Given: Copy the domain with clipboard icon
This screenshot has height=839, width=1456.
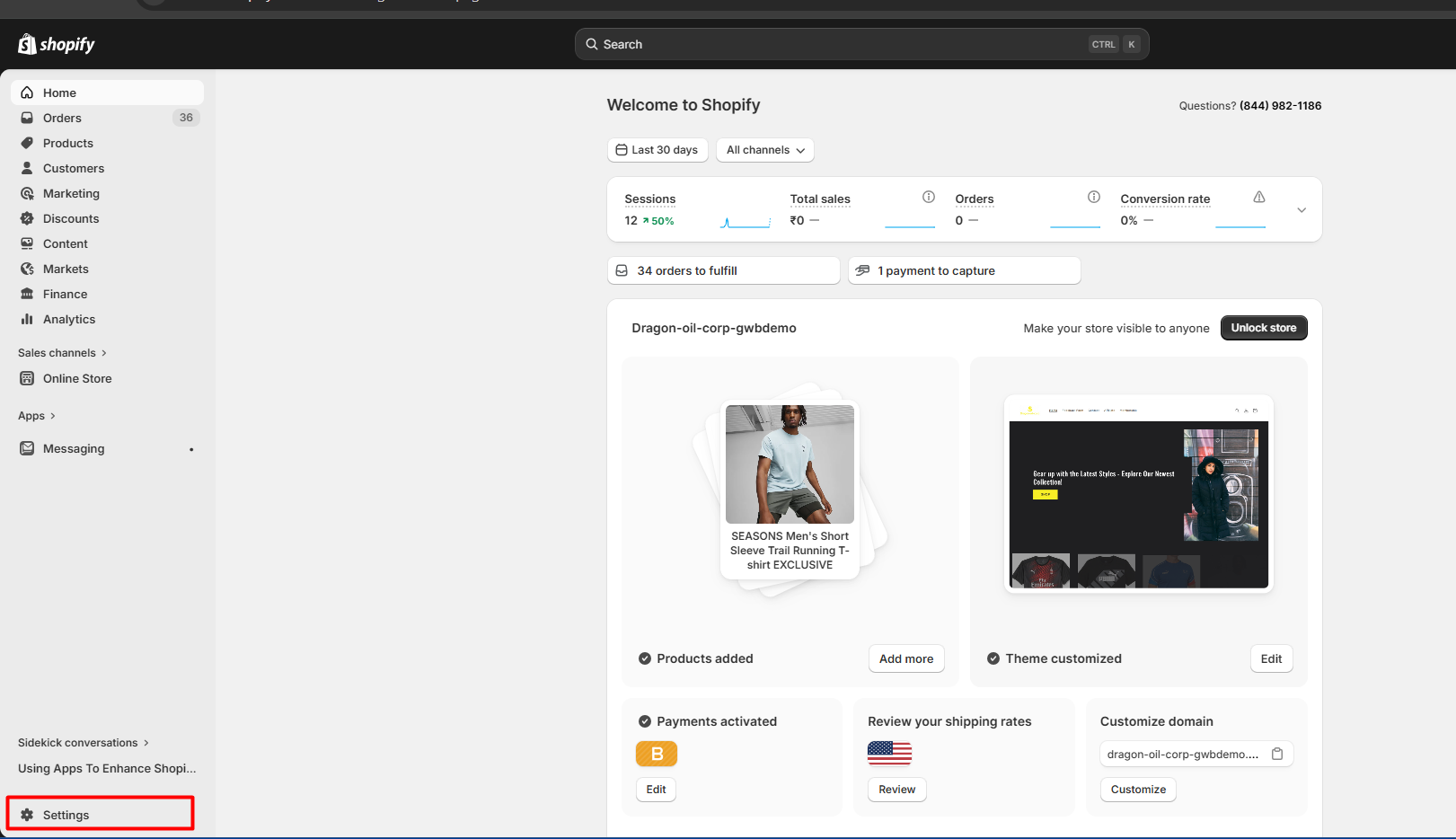Looking at the screenshot, I should pos(1277,754).
